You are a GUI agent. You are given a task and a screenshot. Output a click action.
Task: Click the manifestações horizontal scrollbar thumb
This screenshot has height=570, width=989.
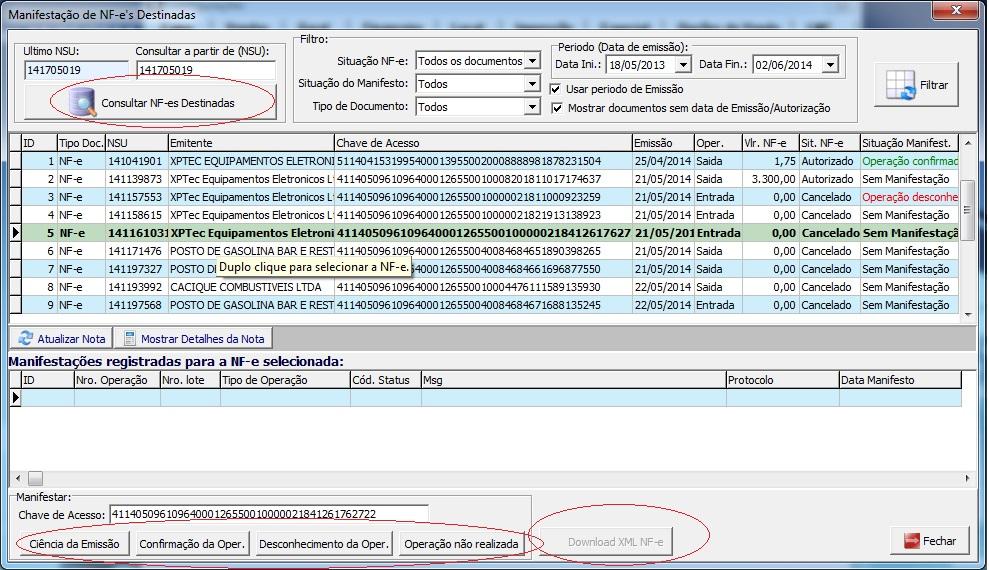pos(36,479)
